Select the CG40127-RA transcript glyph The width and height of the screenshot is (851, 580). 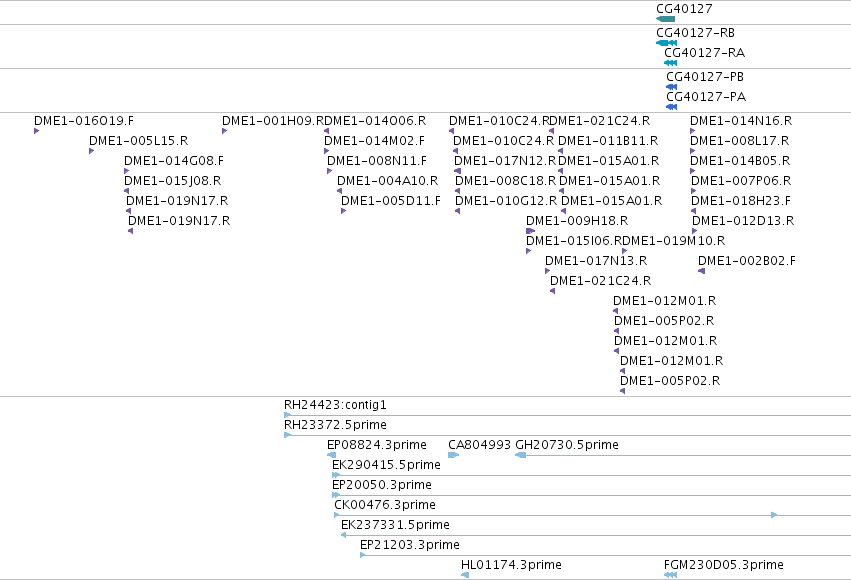pos(670,63)
